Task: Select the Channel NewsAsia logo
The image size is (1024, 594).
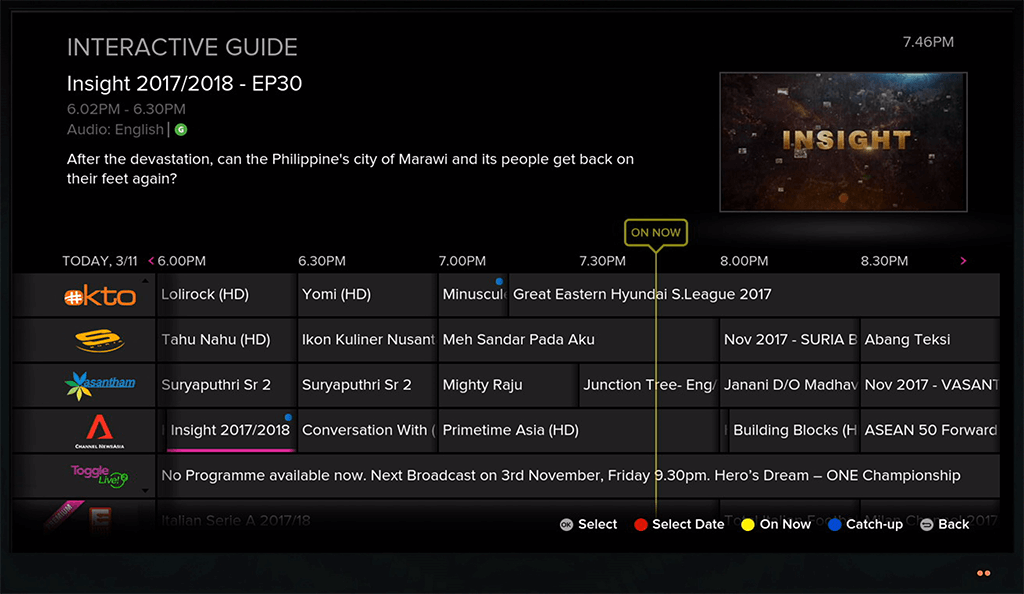Action: pos(99,431)
